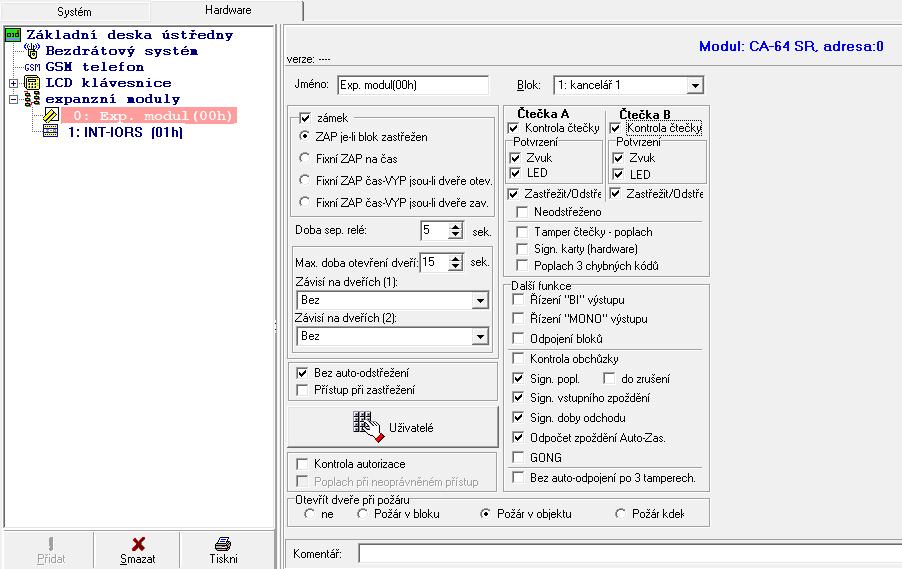Viewport: 902px width, 569px height.
Task: Click the GSM telefon icon
Action: [32, 67]
